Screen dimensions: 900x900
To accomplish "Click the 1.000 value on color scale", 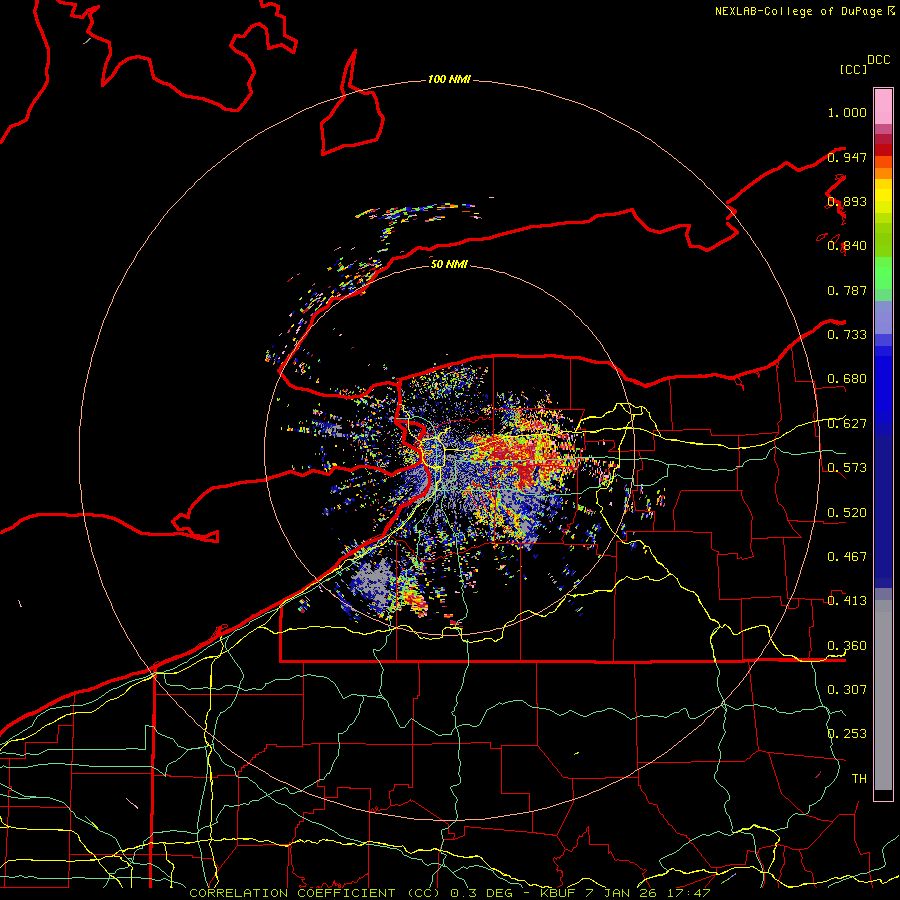I will [x=847, y=112].
